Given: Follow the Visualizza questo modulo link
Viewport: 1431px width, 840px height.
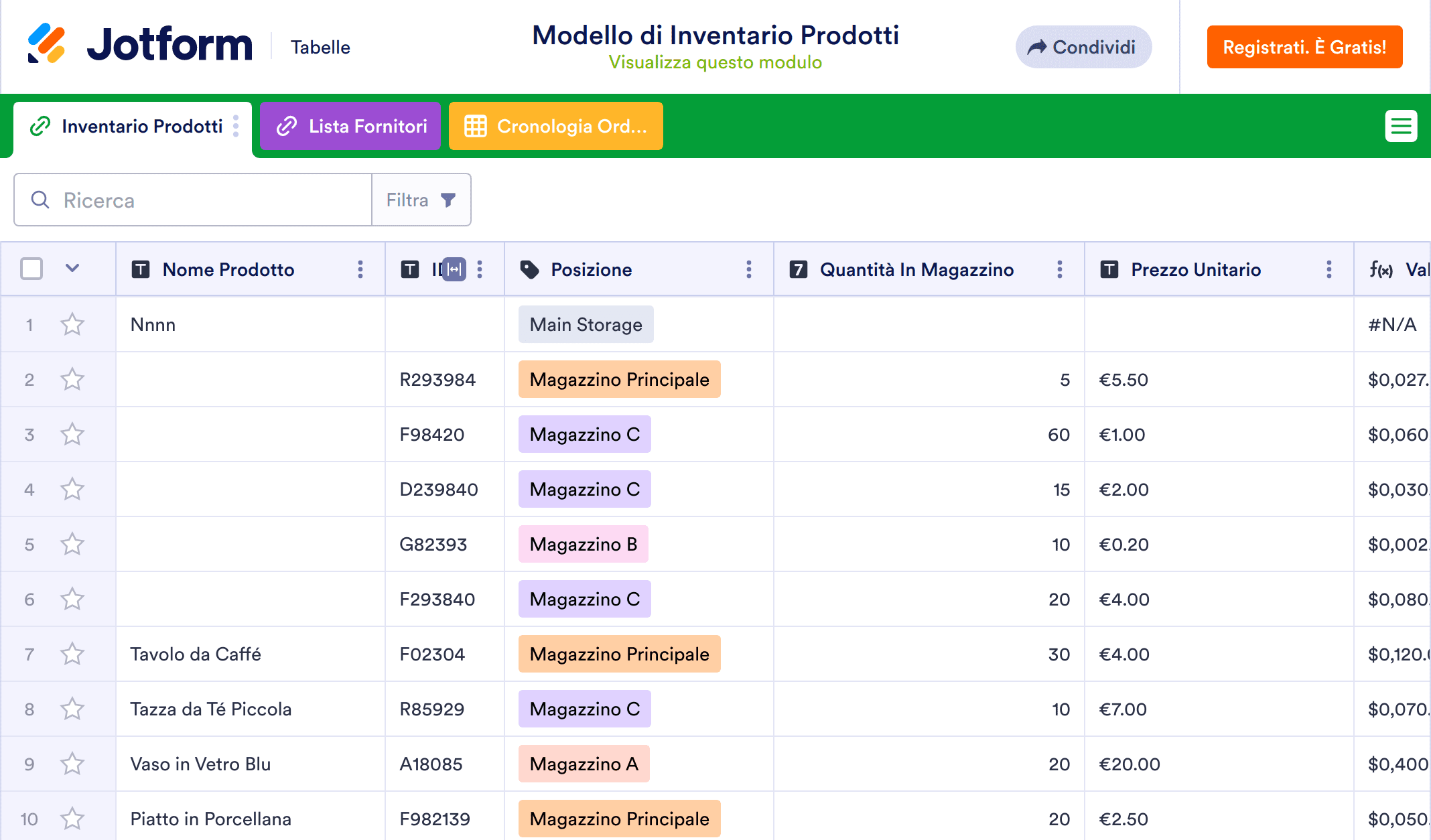Looking at the screenshot, I should point(715,62).
